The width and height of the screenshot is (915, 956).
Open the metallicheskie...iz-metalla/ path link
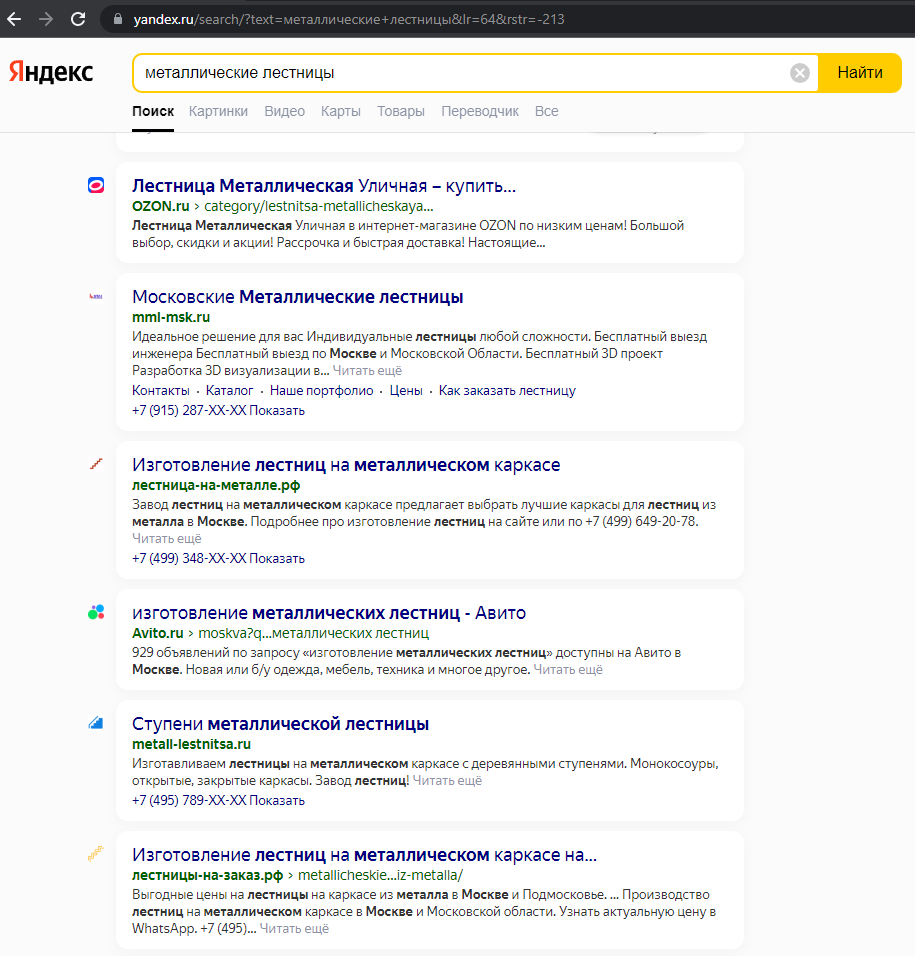pyautogui.click(x=380, y=875)
